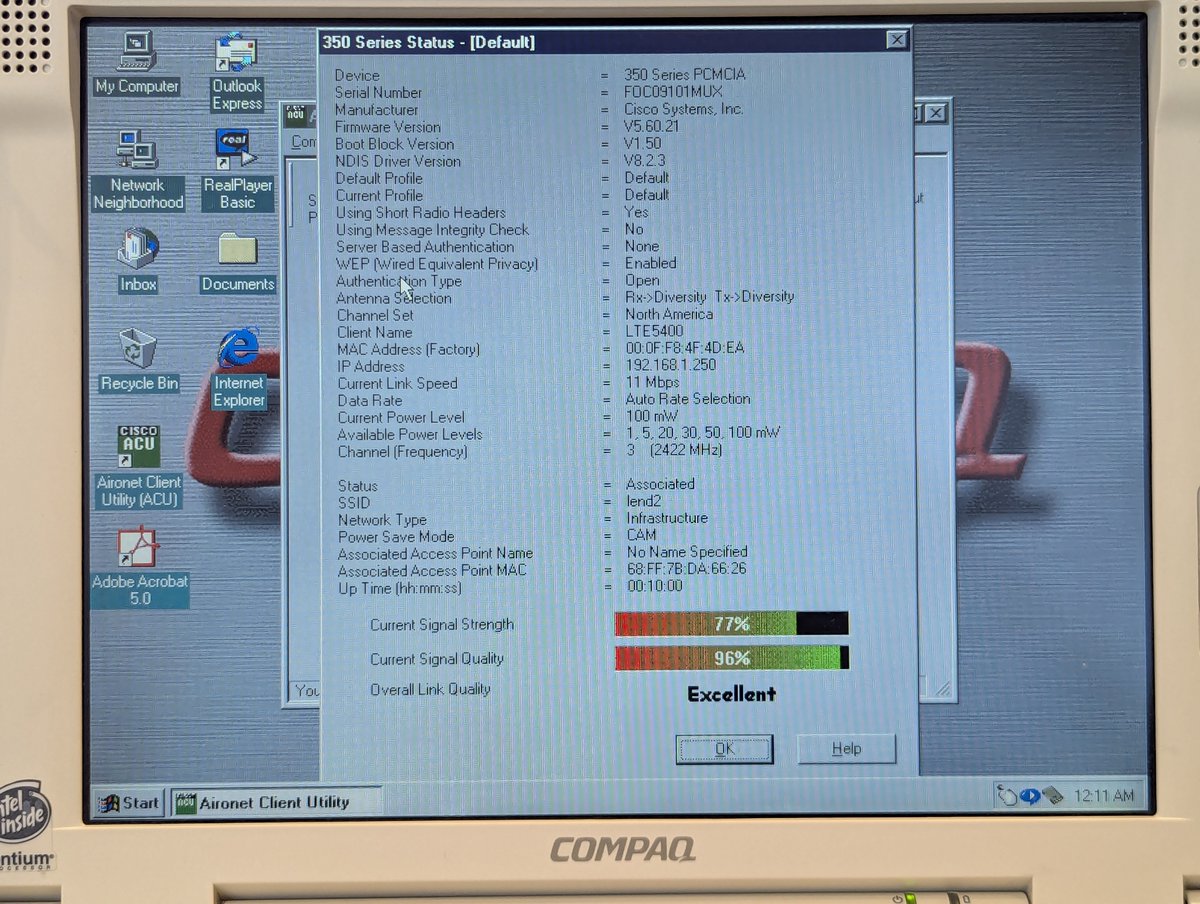Viewport: 1200px width, 904px height.
Task: Click the Start button on the taskbar
Action: click(x=128, y=802)
